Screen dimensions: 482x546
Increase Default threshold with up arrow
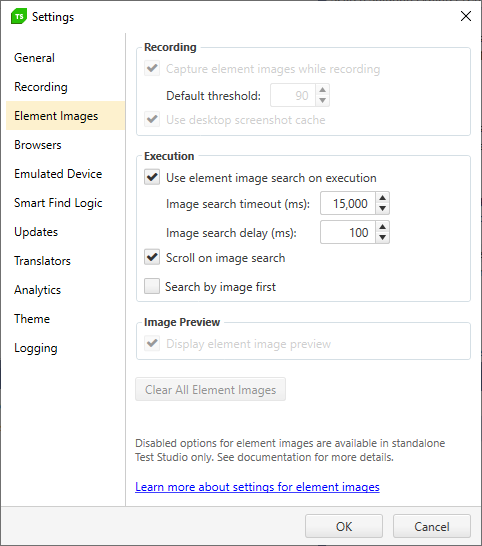pos(322,90)
